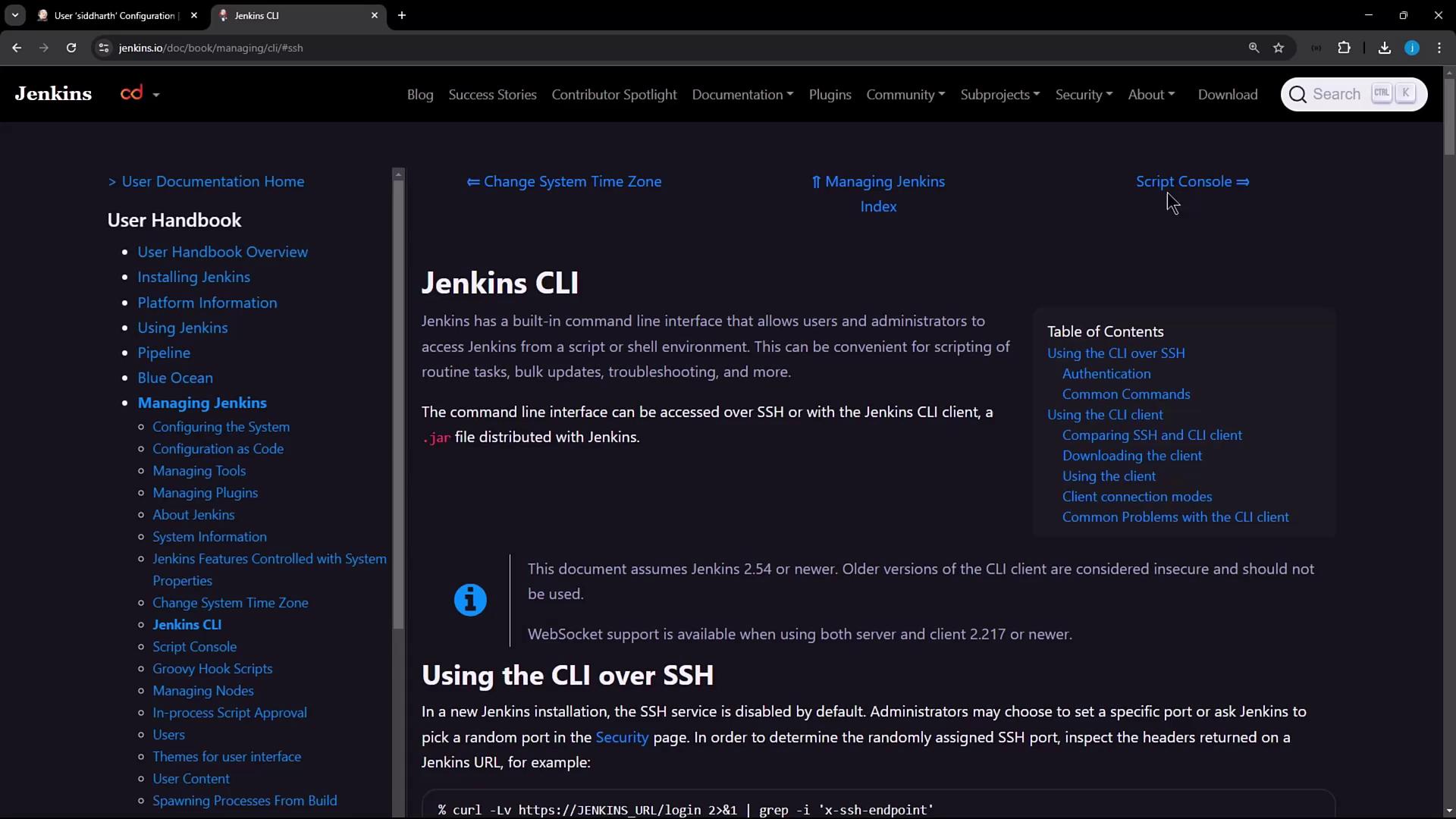Open Pipeline in sidebar

point(164,353)
